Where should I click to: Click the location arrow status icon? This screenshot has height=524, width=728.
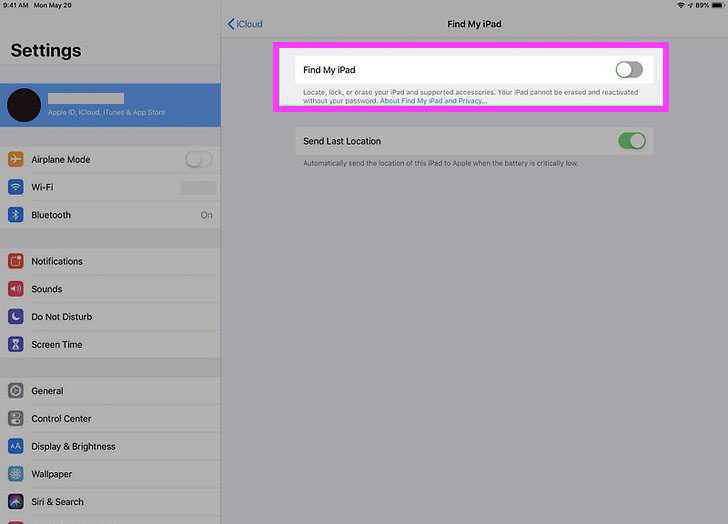[x=690, y=6]
